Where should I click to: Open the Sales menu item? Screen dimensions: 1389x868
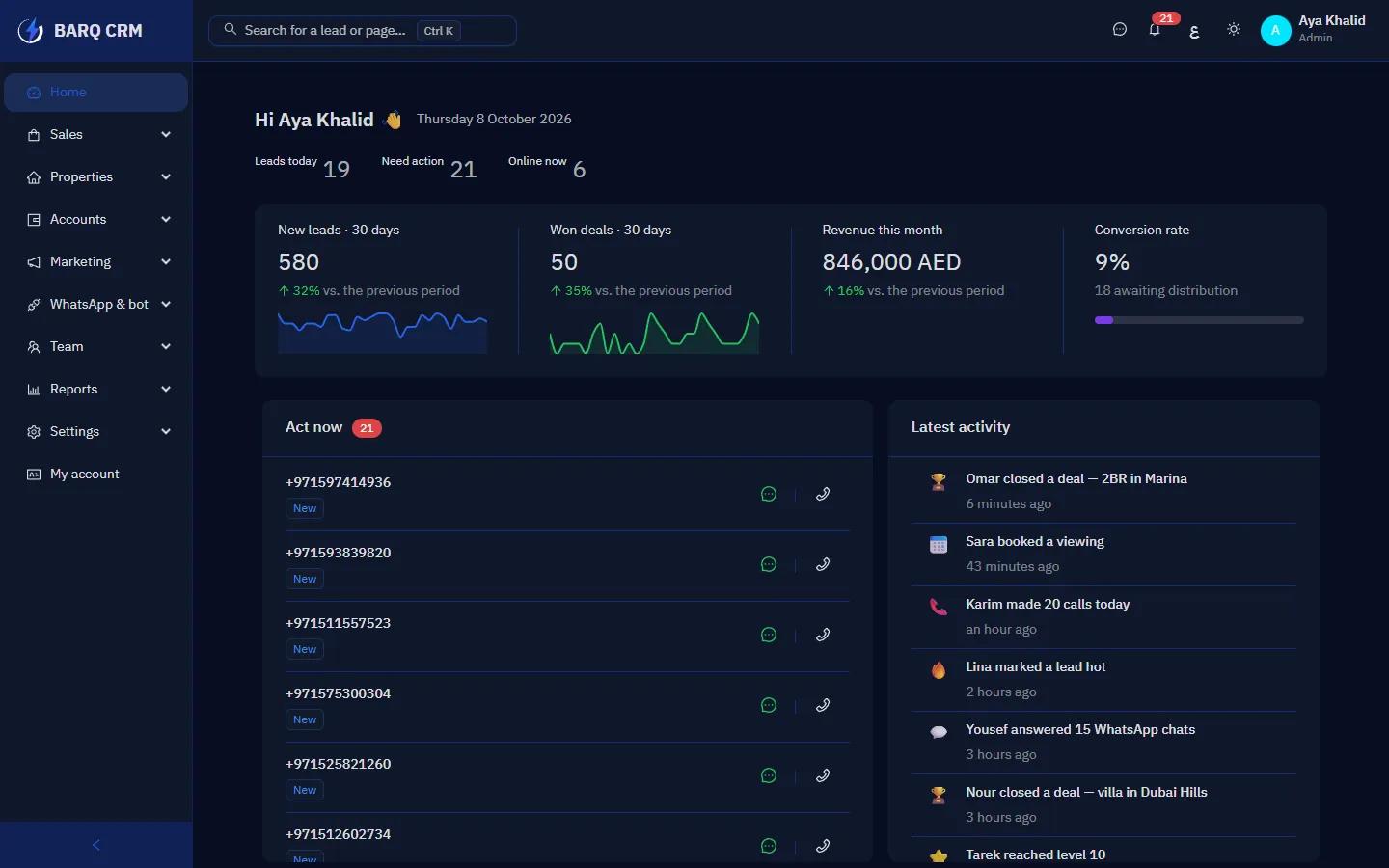click(95, 135)
